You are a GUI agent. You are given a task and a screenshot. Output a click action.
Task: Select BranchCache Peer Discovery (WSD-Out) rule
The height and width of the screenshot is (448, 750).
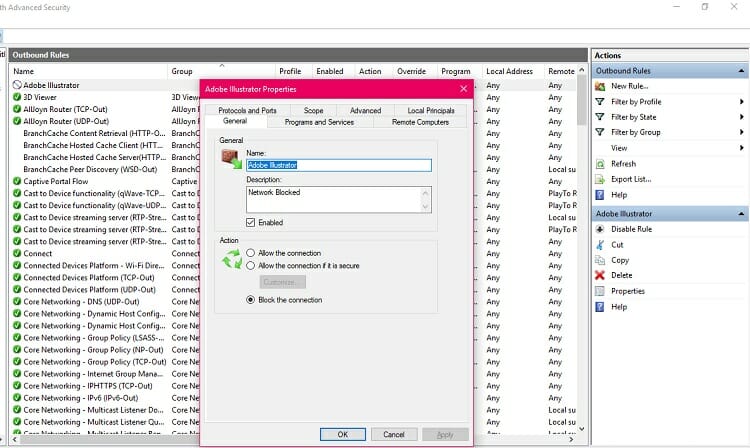90,169
